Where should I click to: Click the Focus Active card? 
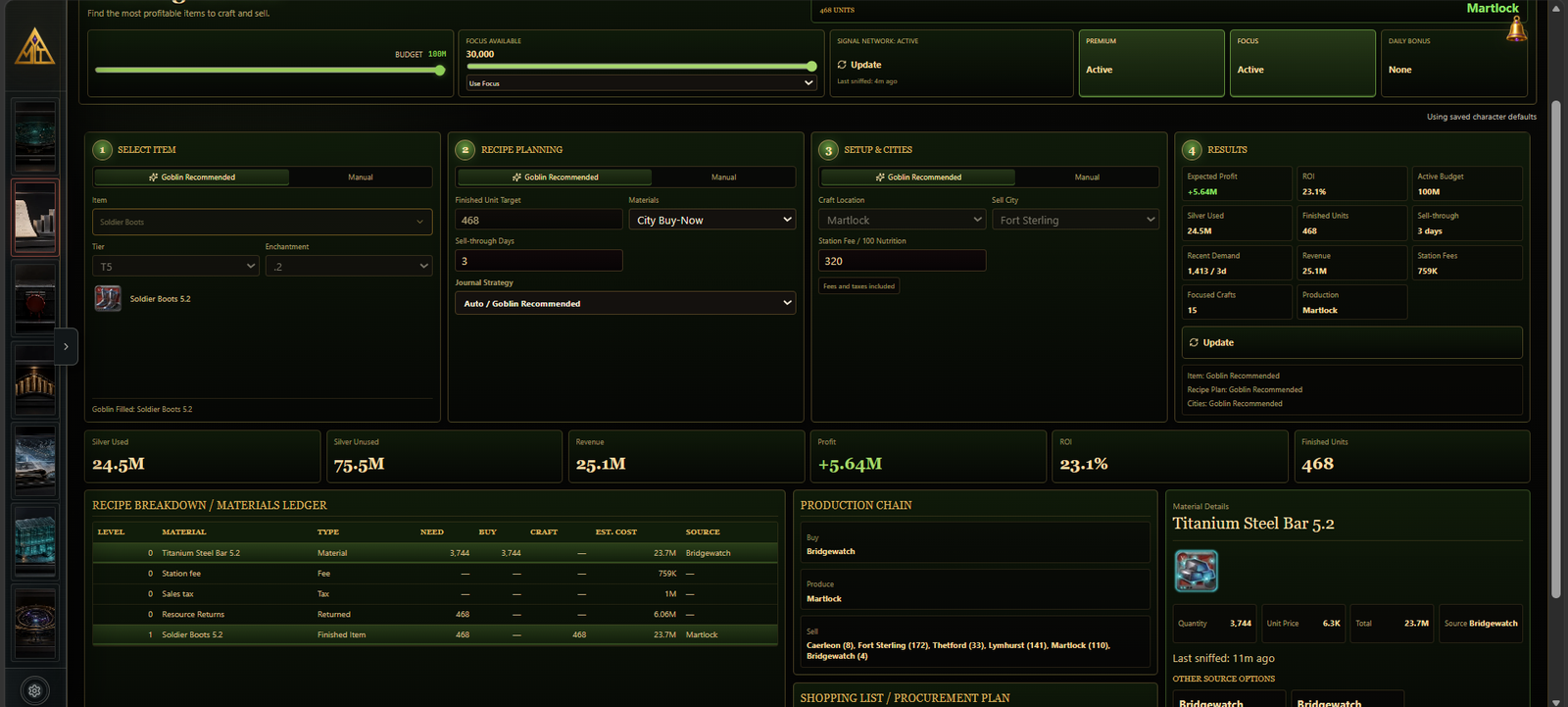[x=1302, y=63]
